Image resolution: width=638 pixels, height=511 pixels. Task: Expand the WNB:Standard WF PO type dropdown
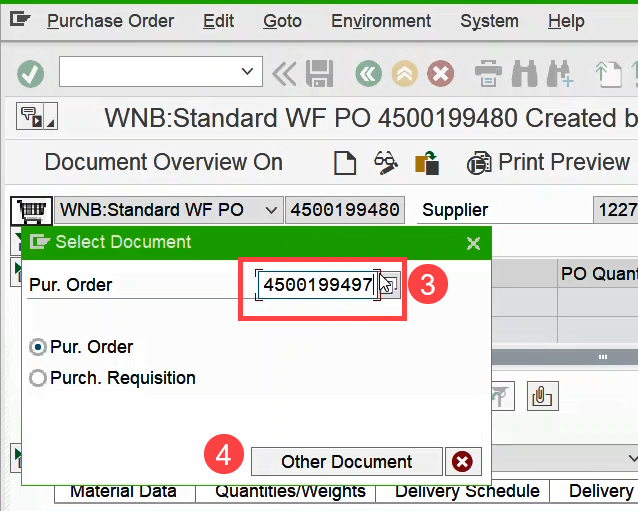269,210
